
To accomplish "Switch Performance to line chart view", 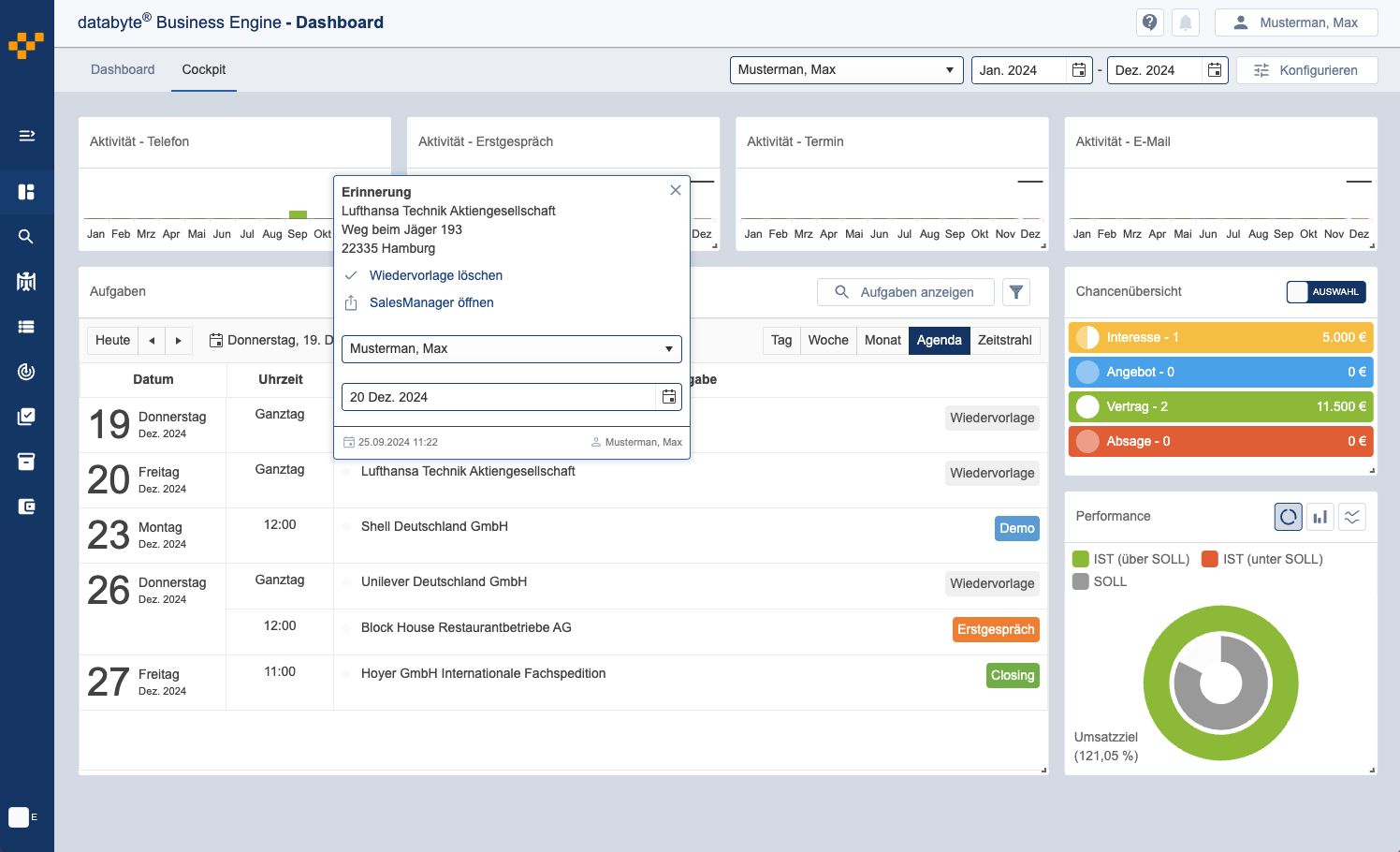I will click(x=1351, y=517).
